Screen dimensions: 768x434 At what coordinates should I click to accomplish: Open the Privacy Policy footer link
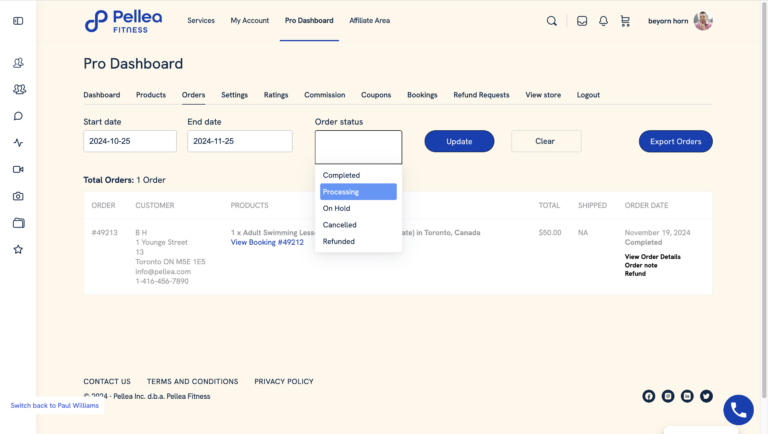point(284,381)
